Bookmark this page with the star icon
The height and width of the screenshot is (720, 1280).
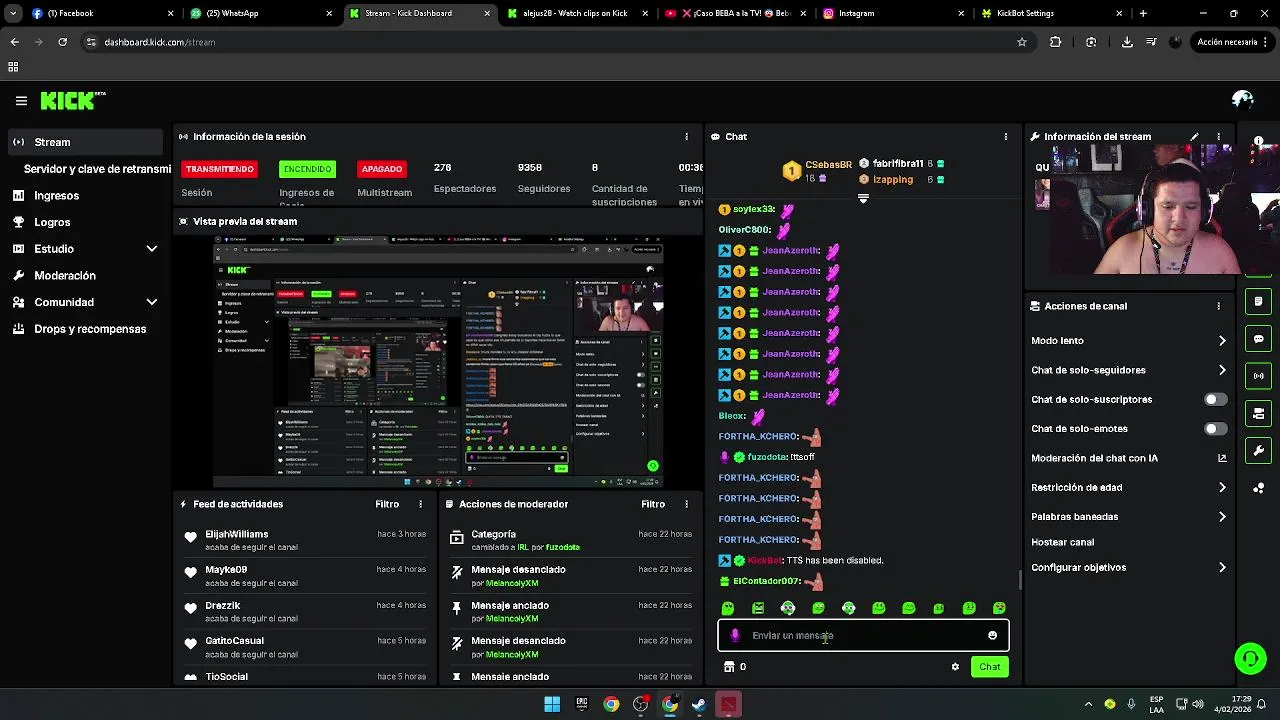click(1021, 42)
